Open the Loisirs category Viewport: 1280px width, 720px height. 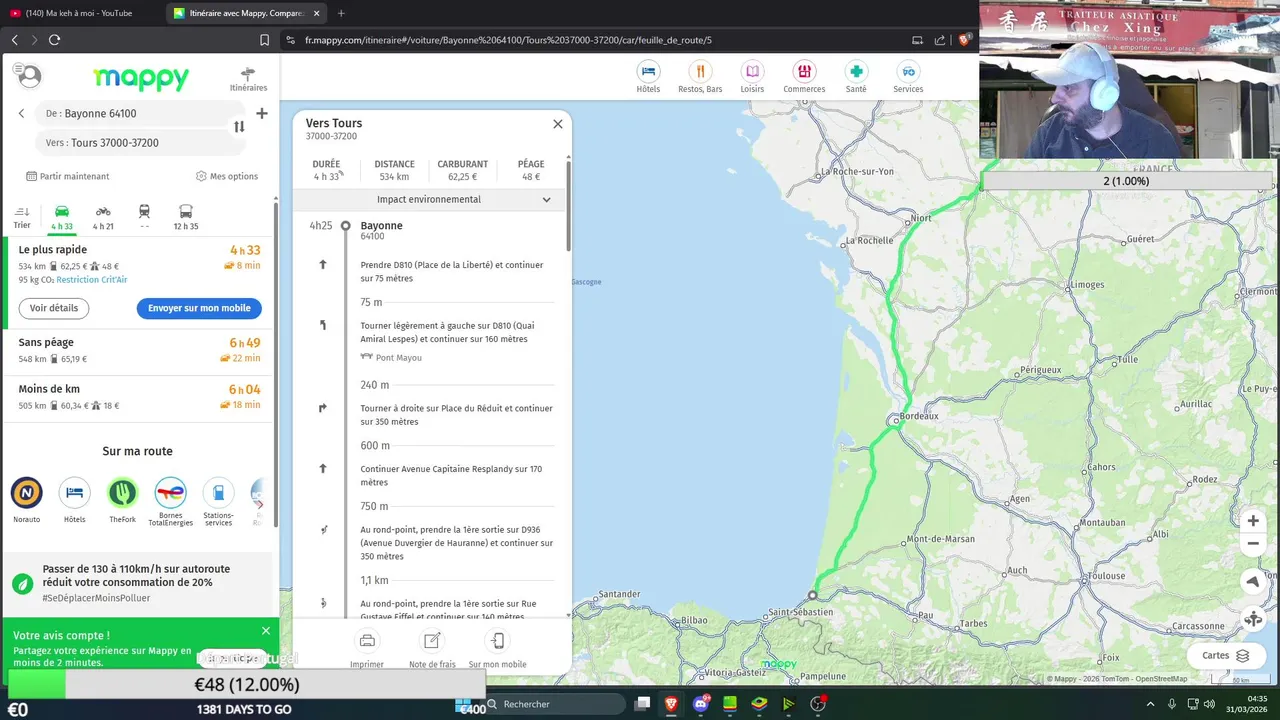(752, 76)
